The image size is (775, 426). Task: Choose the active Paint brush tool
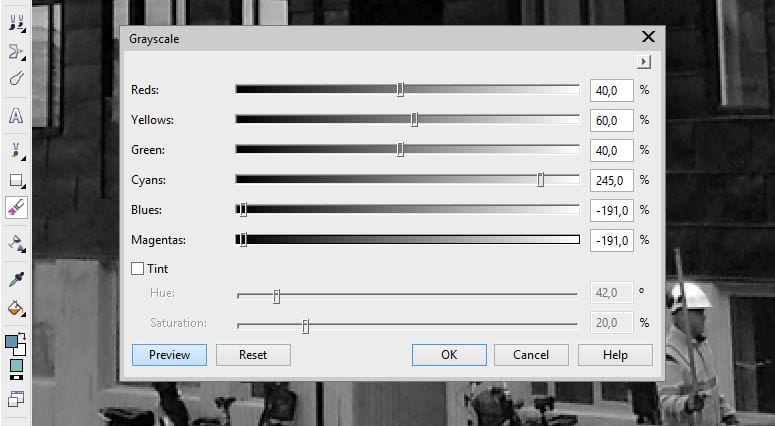click(16, 208)
